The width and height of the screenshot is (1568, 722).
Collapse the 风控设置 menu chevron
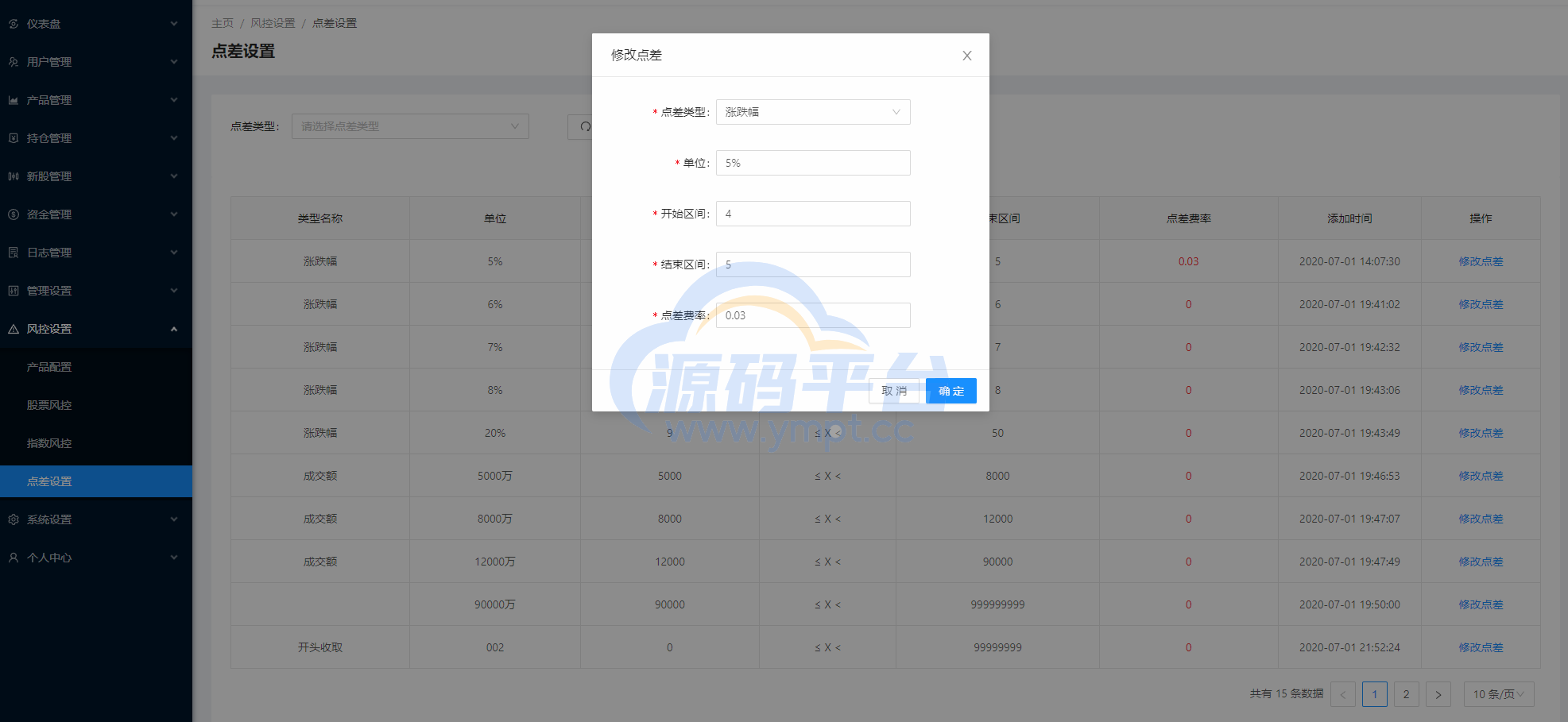(174, 329)
